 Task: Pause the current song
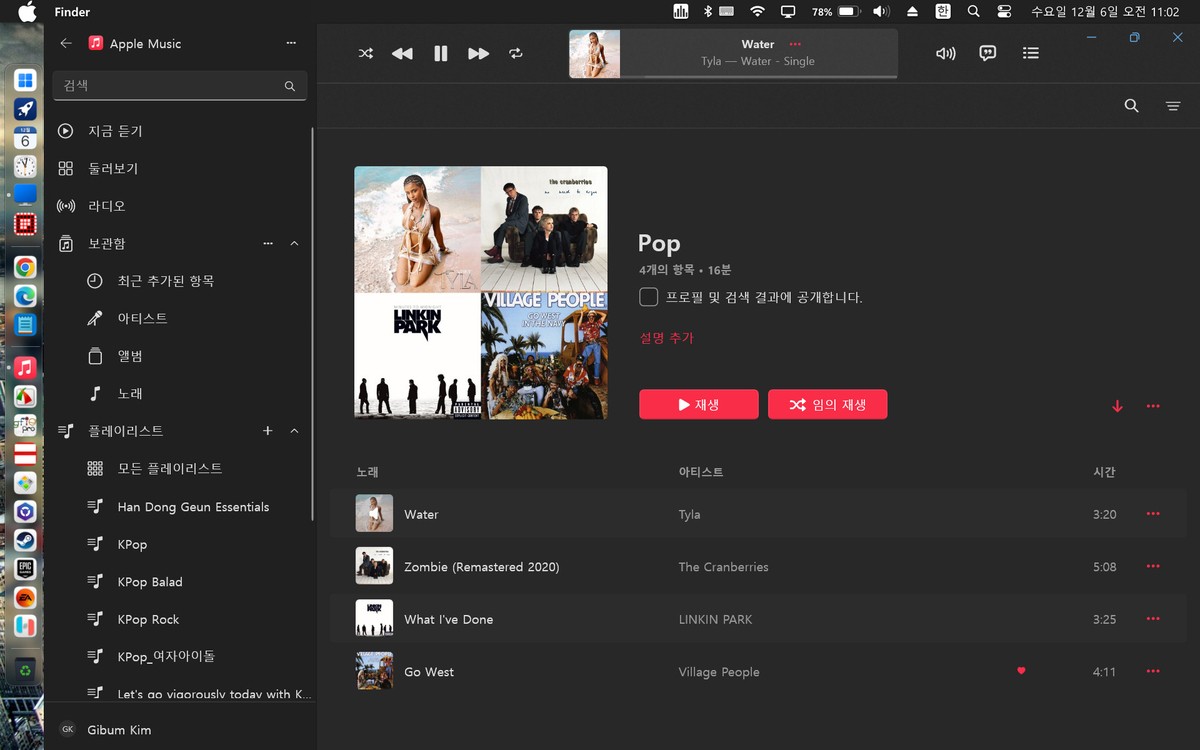(440, 53)
